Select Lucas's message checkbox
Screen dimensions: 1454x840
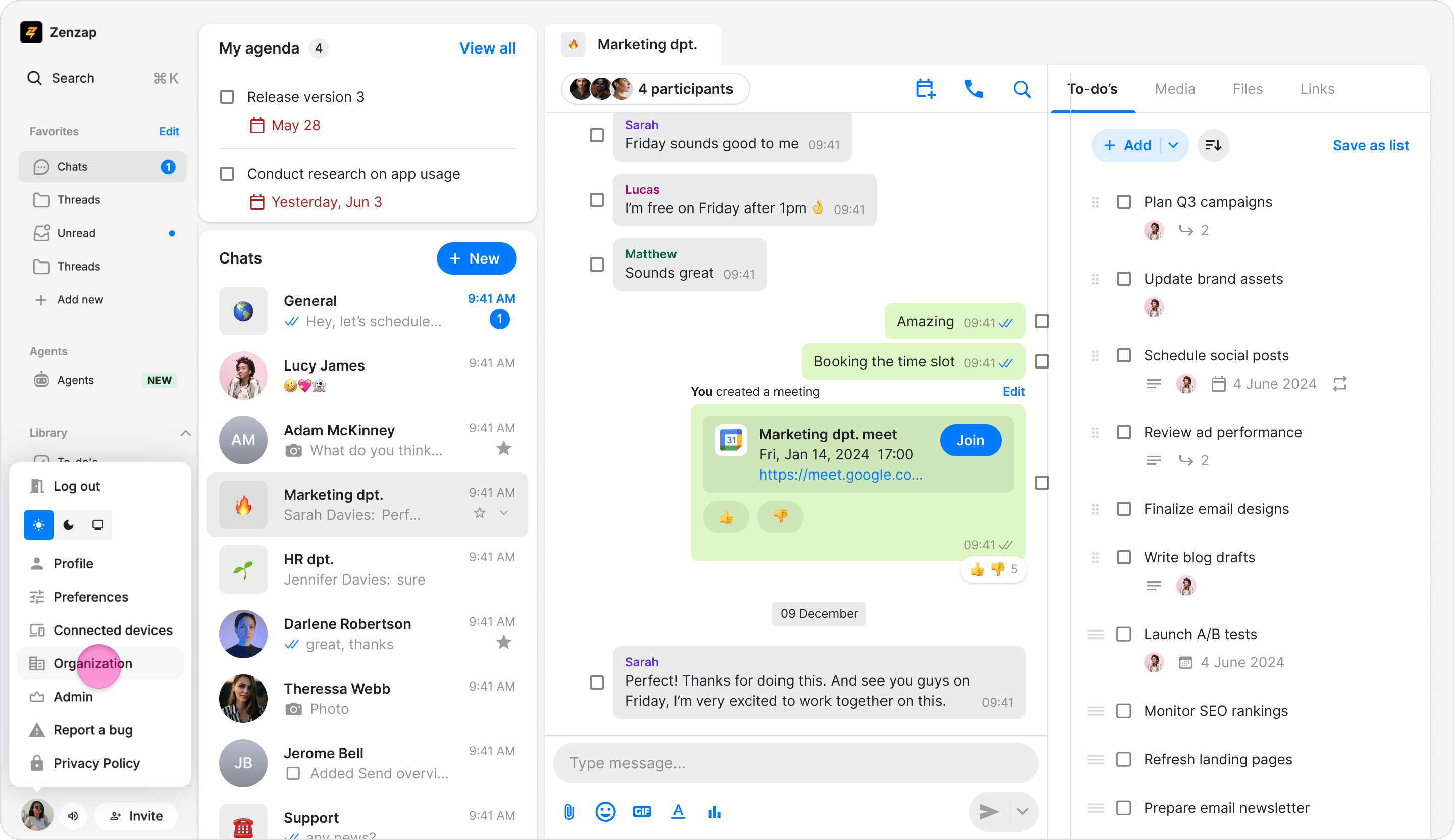(597, 200)
